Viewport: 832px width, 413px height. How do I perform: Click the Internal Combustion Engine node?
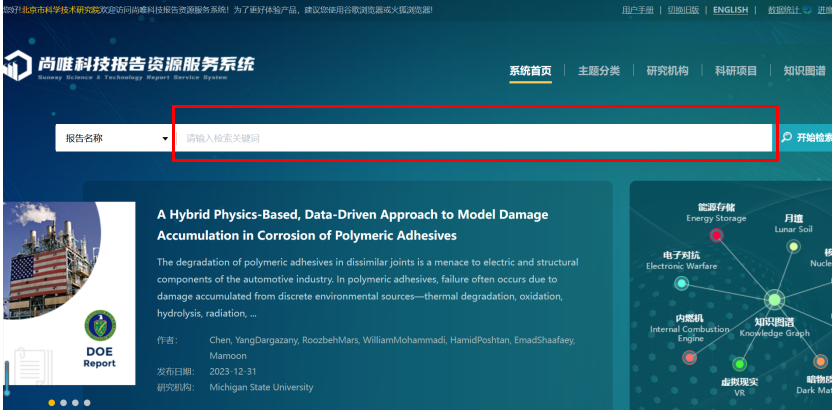pos(689,357)
